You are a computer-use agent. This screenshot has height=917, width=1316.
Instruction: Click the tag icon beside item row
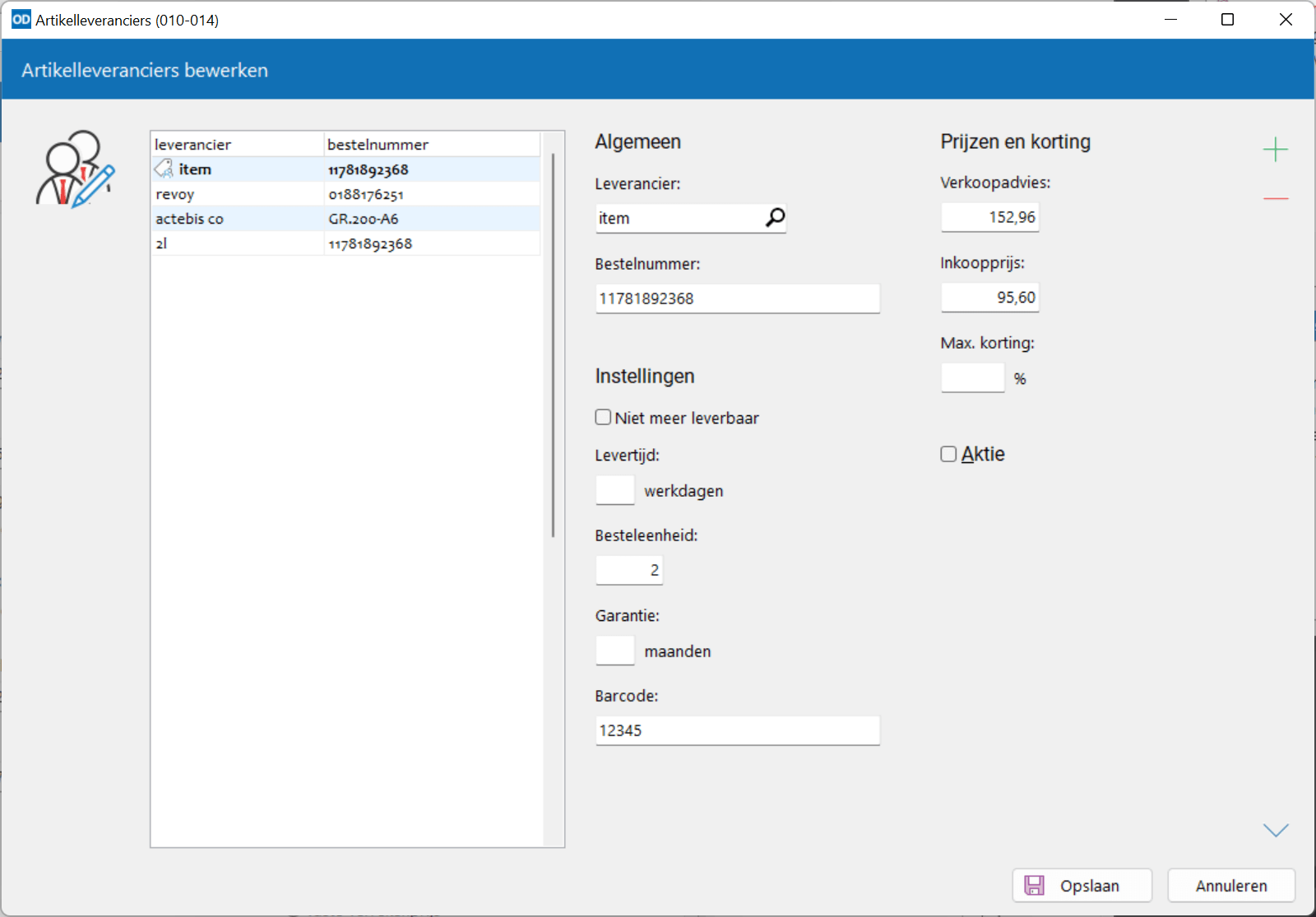(164, 169)
